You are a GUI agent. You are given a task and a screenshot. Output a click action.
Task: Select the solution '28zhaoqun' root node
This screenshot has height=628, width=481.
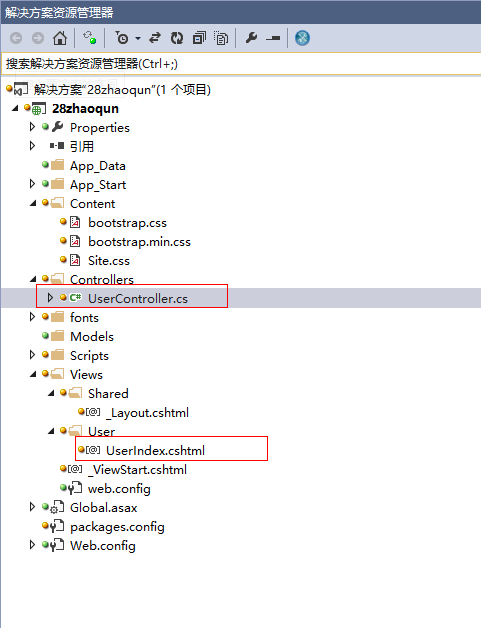click(x=122, y=90)
